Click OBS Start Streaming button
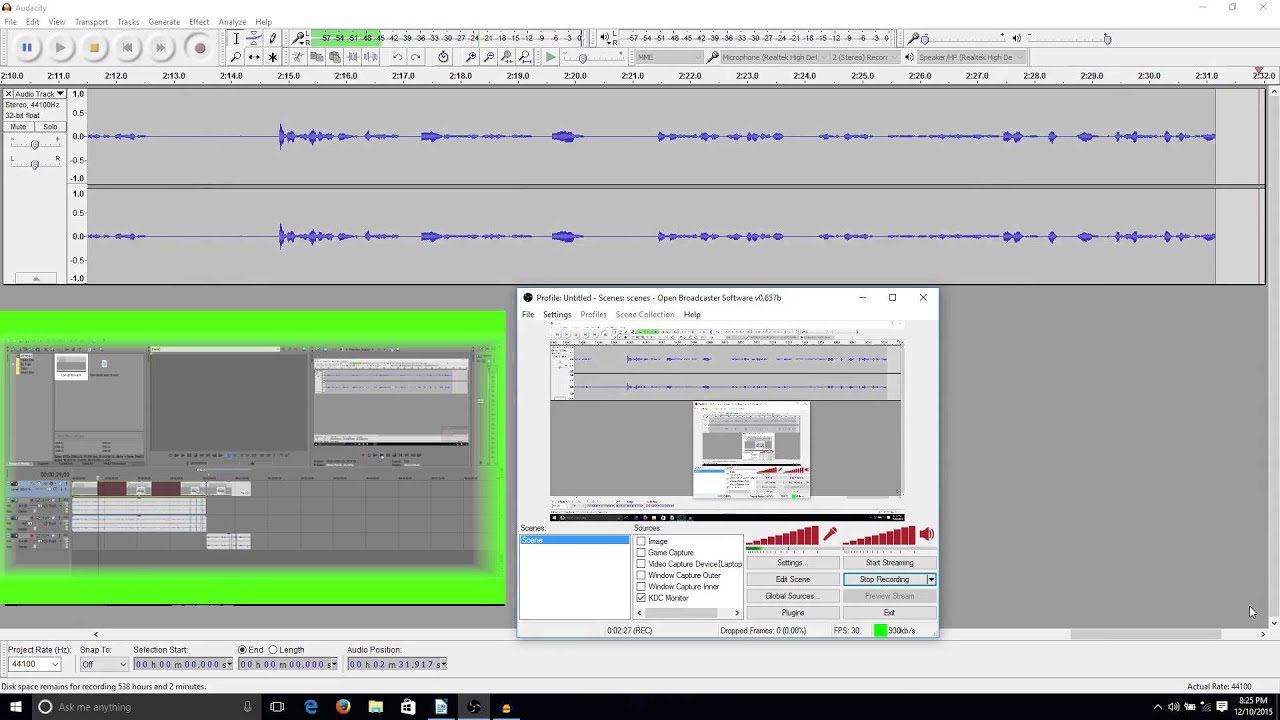 point(889,563)
